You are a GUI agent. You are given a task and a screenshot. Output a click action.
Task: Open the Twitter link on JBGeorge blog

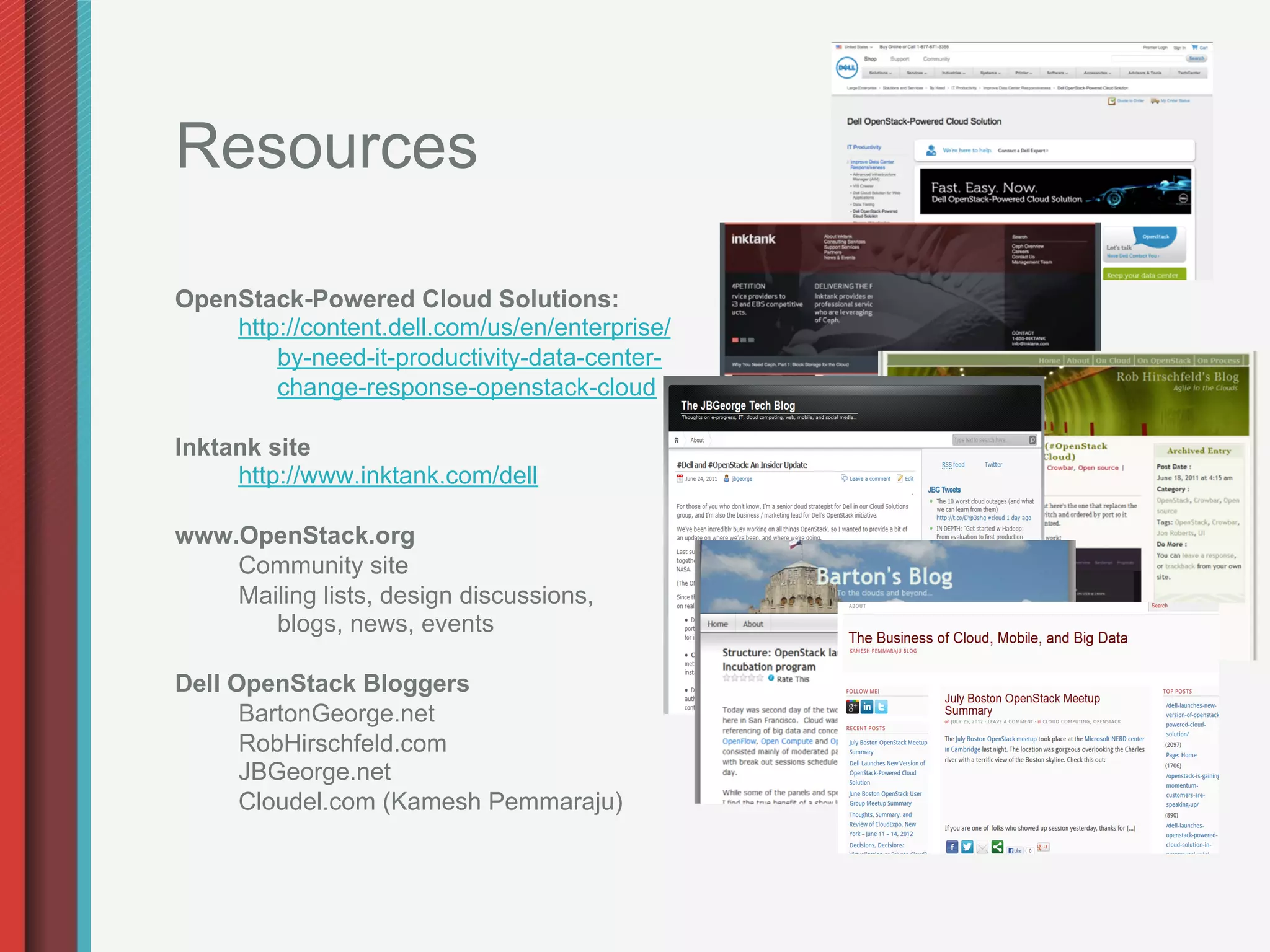(x=993, y=465)
